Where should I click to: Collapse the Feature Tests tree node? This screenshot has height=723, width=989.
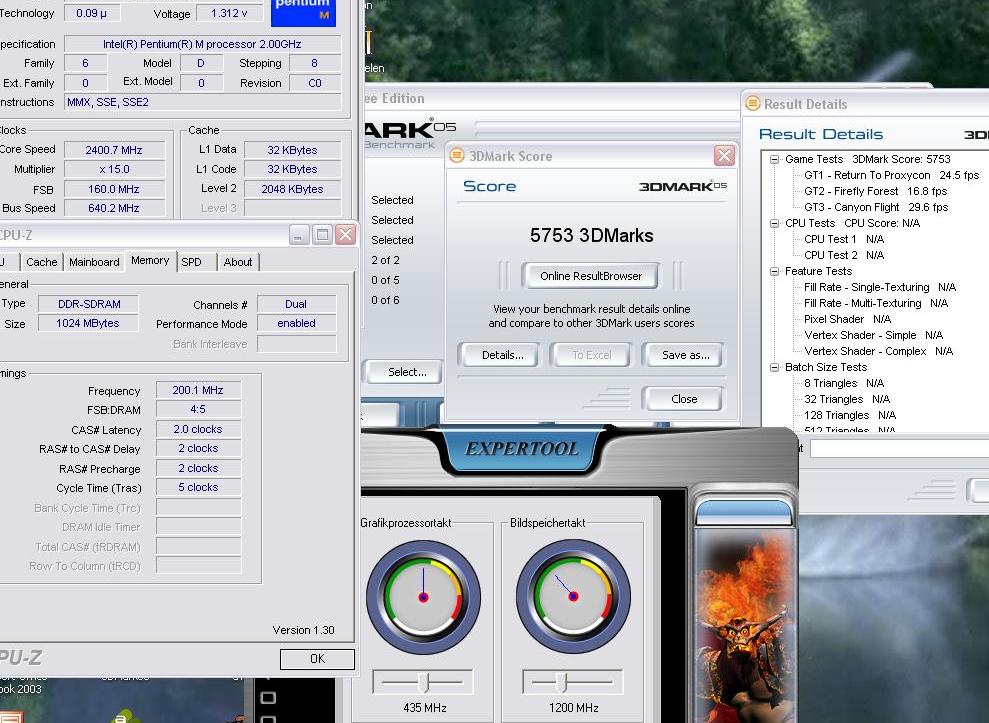click(x=775, y=271)
